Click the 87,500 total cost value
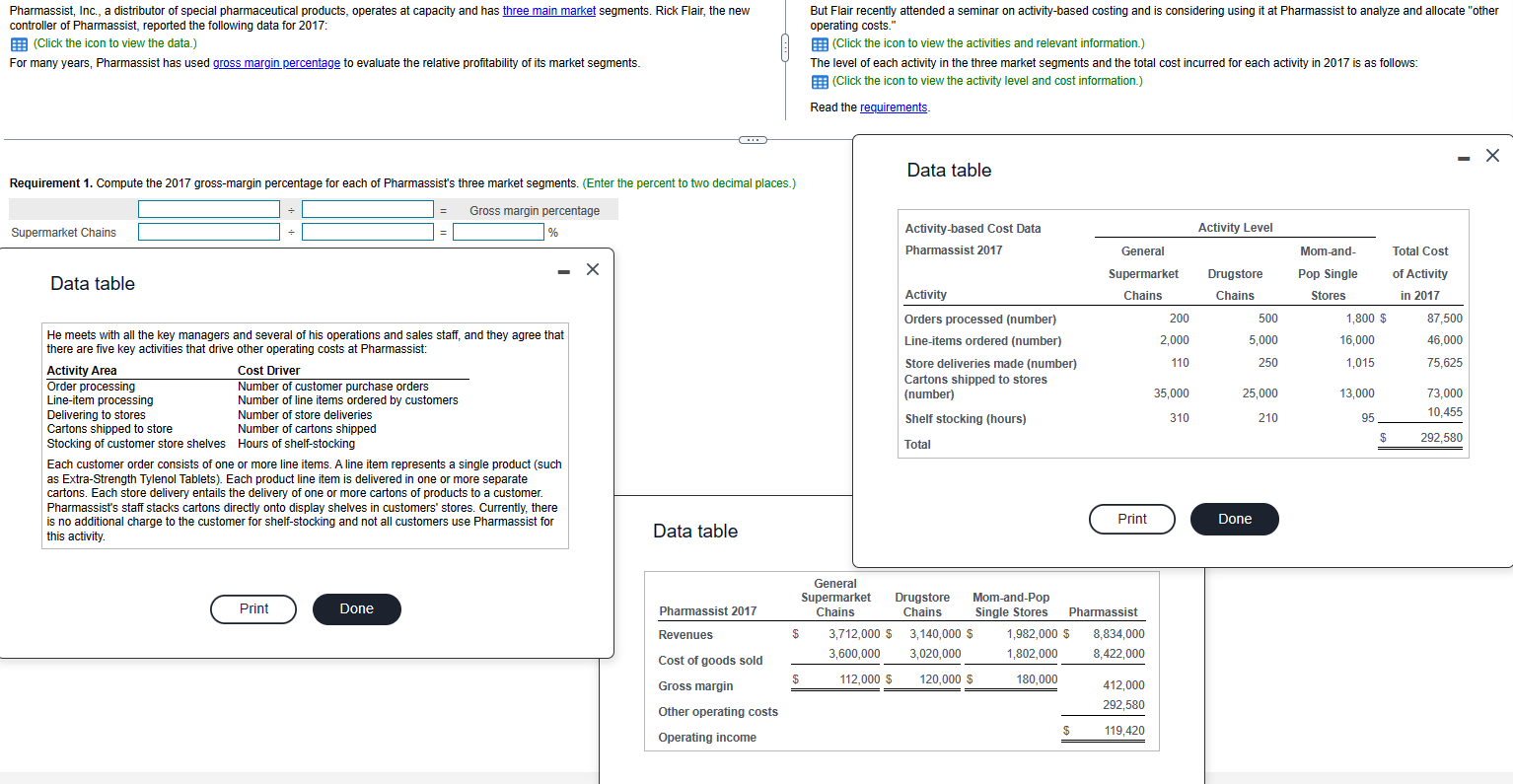1513x784 pixels. point(1445,319)
